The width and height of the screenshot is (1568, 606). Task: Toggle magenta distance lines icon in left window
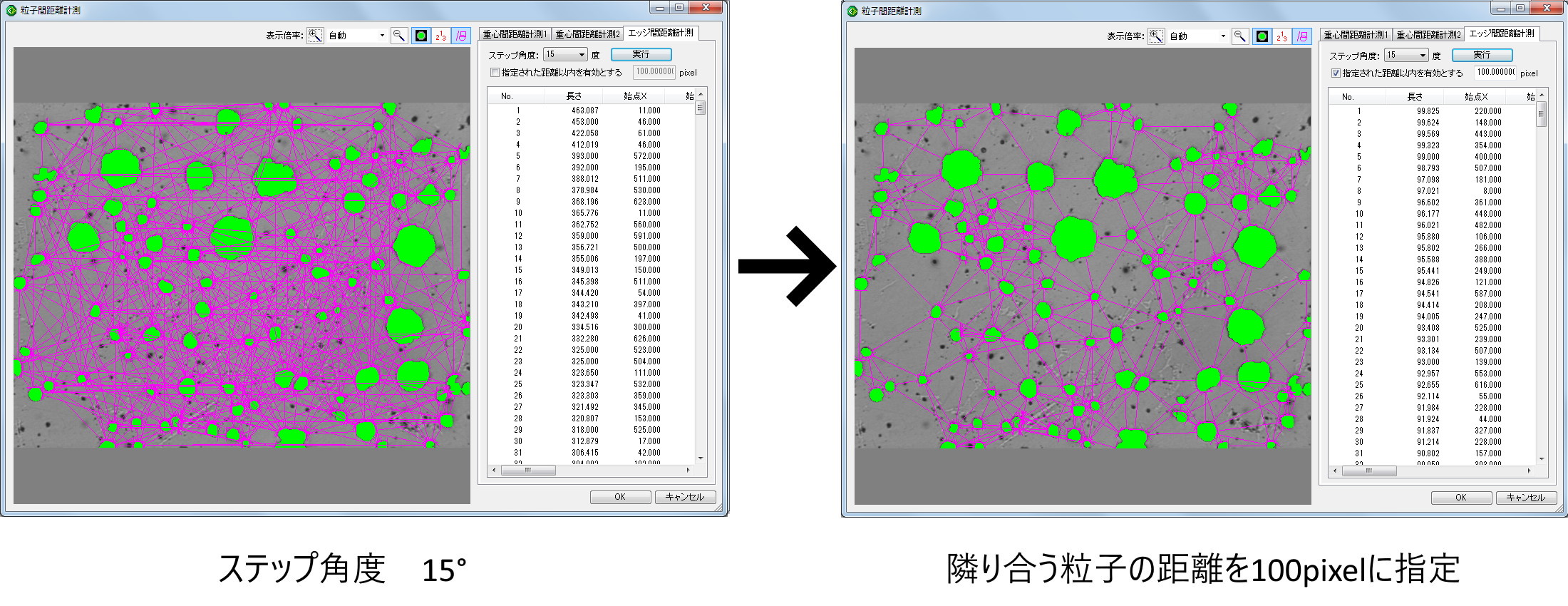tap(461, 36)
